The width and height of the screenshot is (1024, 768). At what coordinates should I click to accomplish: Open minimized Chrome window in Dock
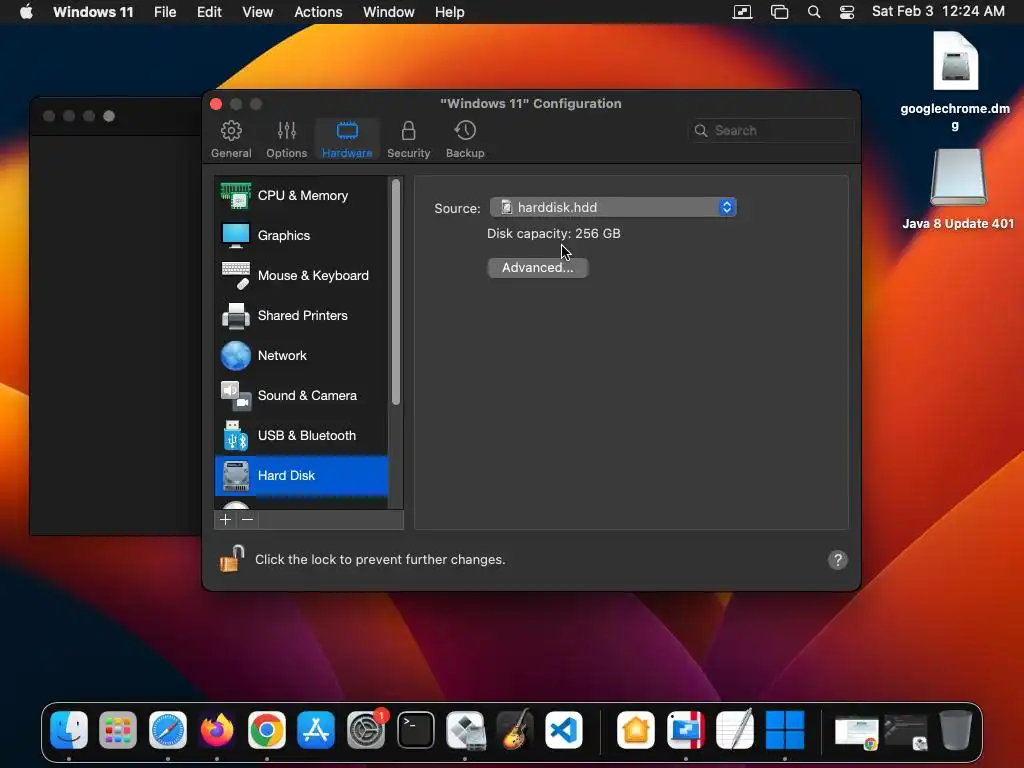coord(856,731)
